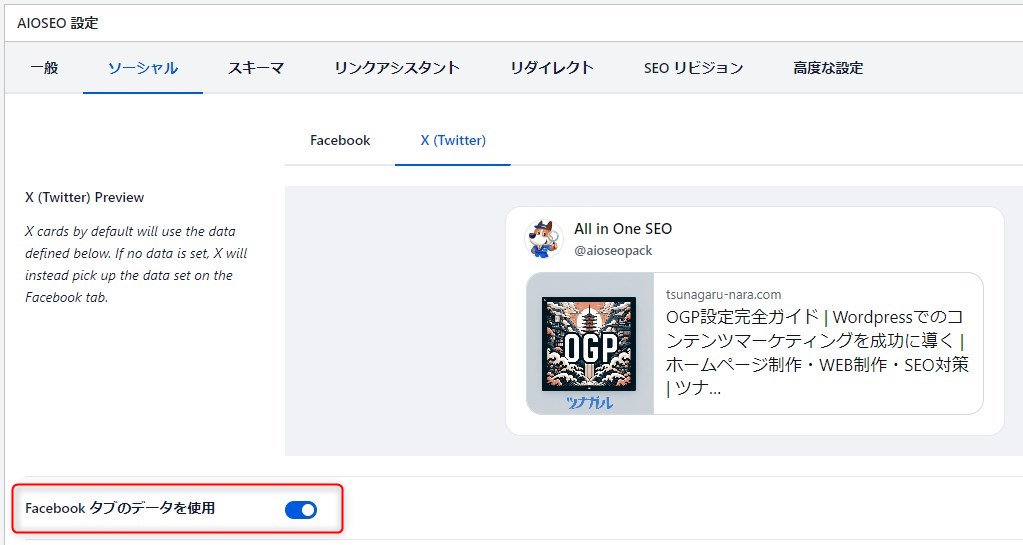1023x545 pixels.
Task: Click the blue ツナガル logo under the image
Action: [x=589, y=404]
